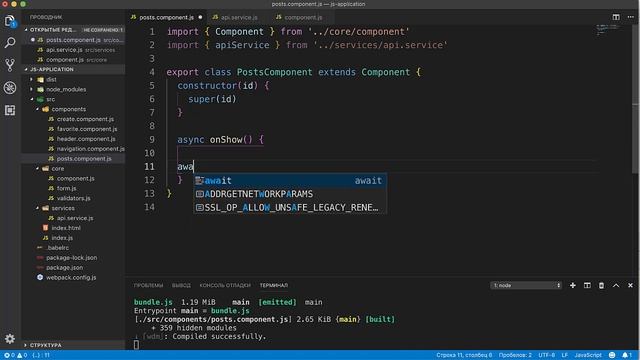This screenshot has width=640, height=360.
Task: Open the Debug view in activity bar
Action: 10,87
